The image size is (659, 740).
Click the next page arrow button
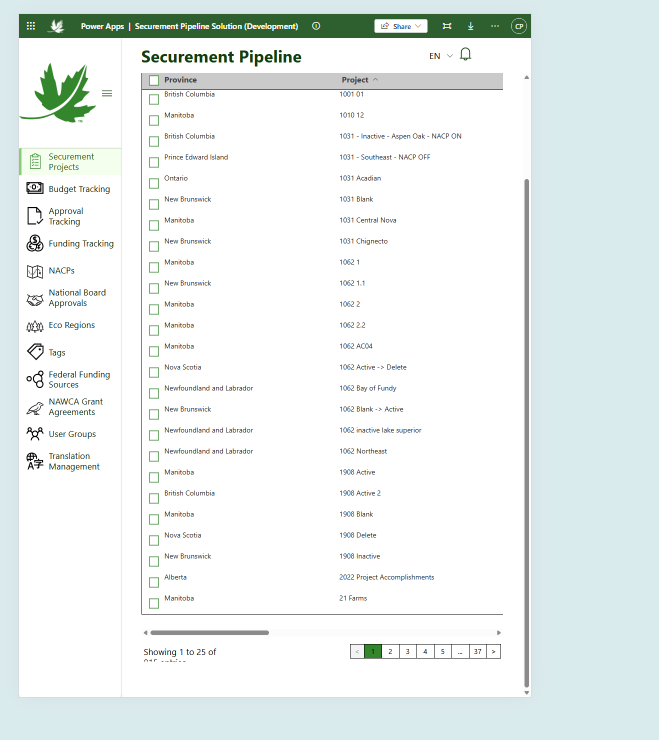494,652
